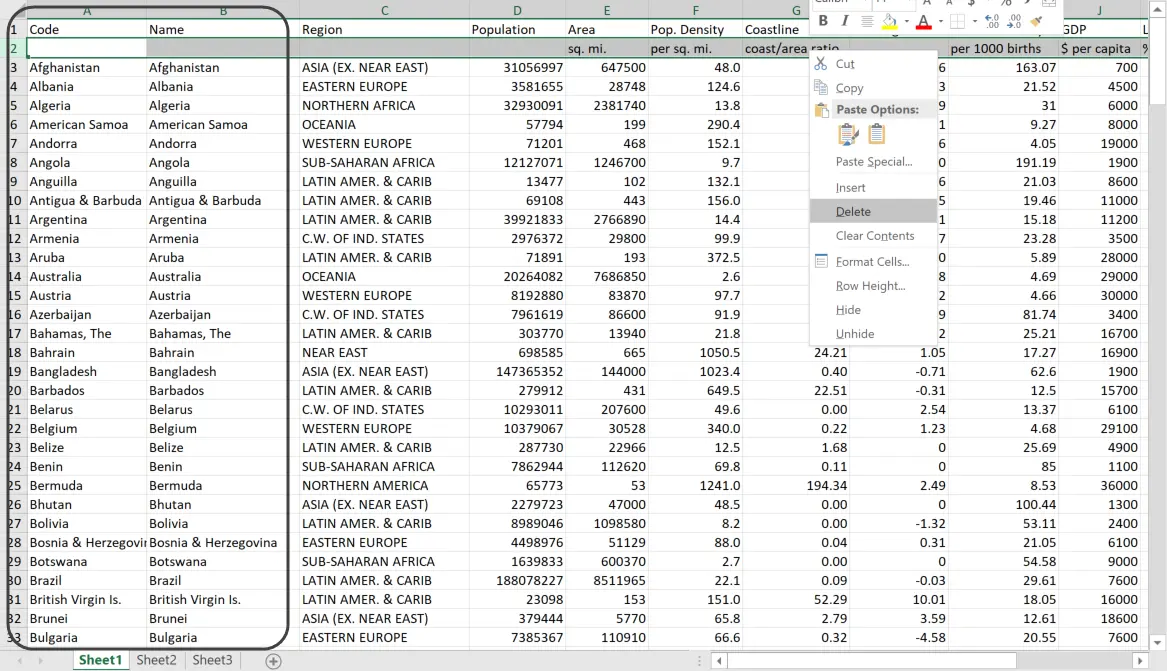Click C.W. OF IND. STATES for Belarus

(384, 410)
